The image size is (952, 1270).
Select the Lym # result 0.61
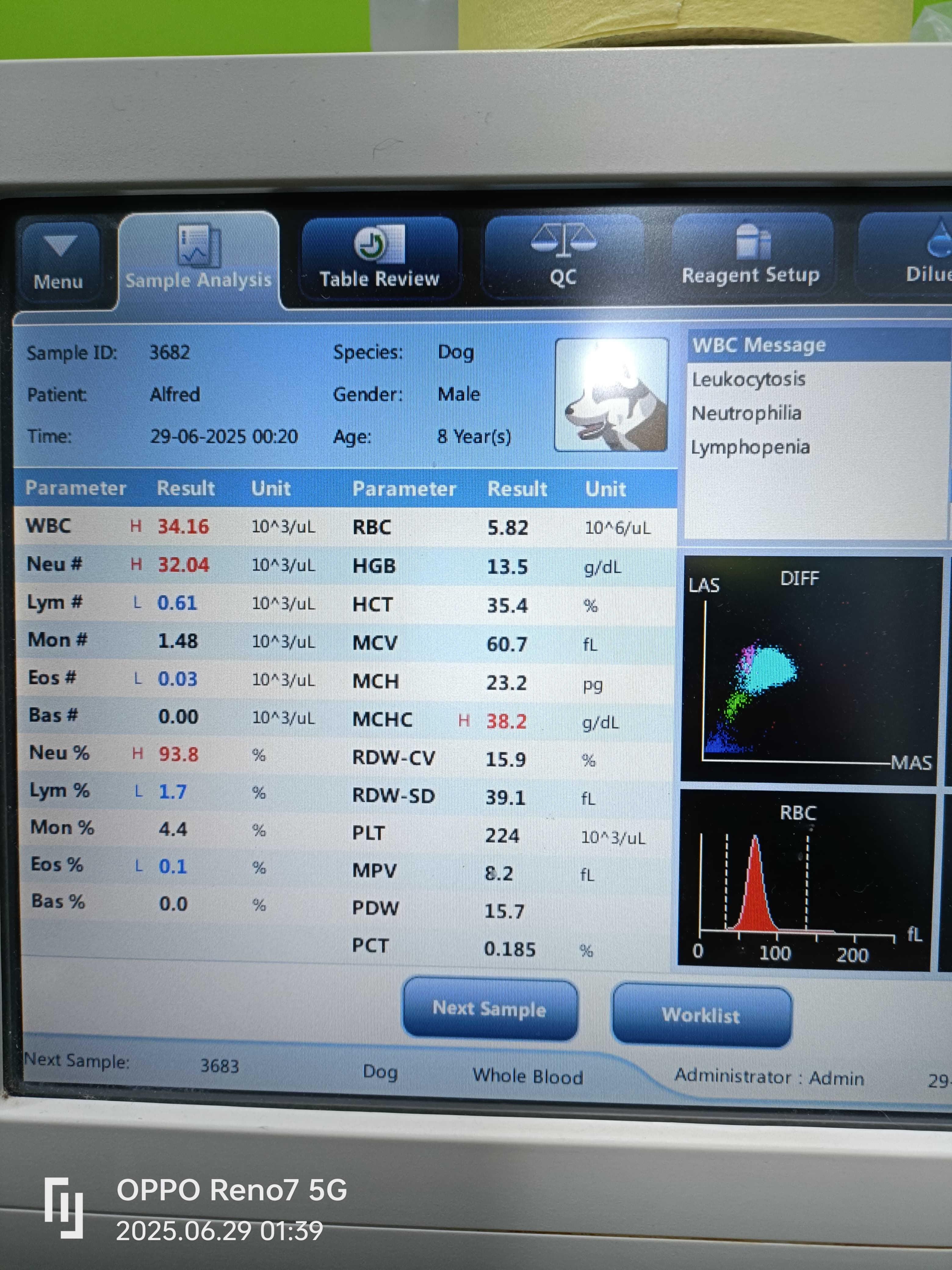coord(177,603)
